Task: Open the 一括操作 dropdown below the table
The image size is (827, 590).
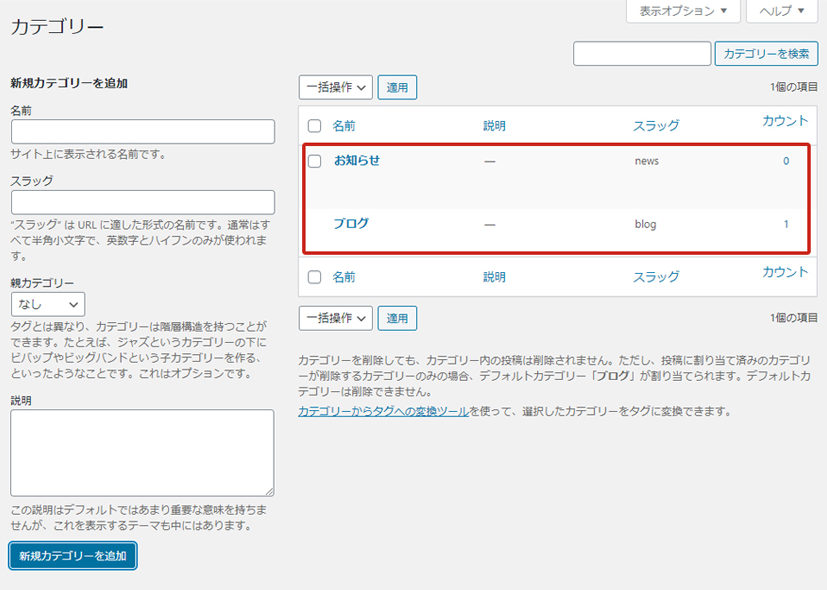Action: pyautogui.click(x=335, y=318)
